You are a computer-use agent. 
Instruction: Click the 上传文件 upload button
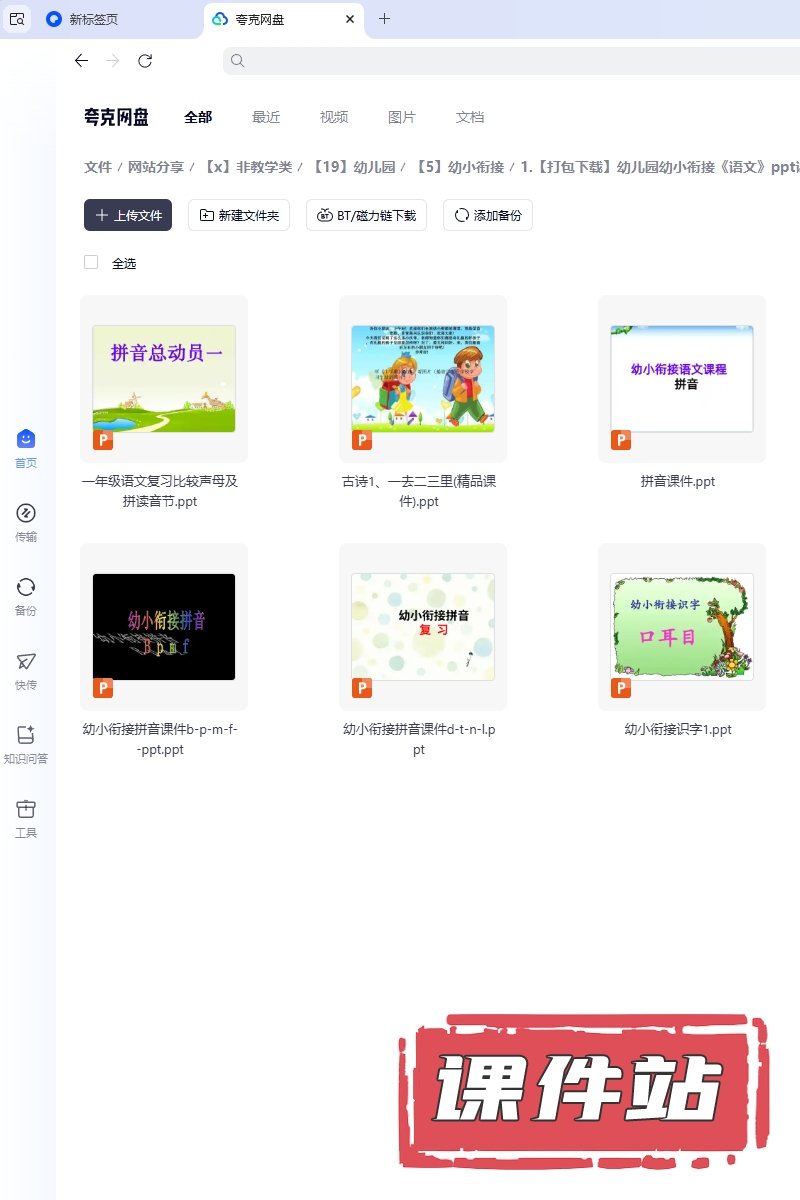click(128, 215)
